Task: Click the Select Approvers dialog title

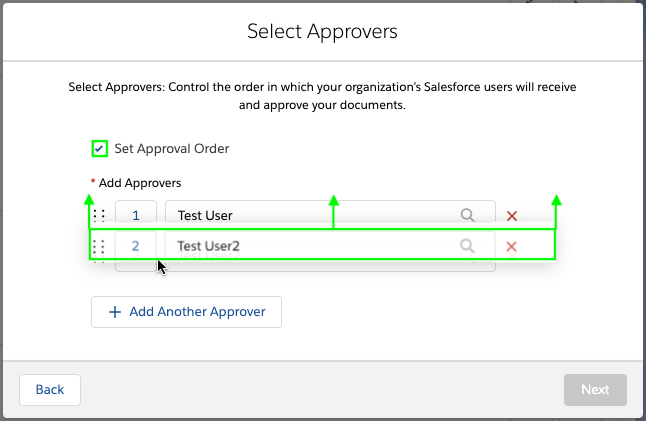Action: (322, 32)
